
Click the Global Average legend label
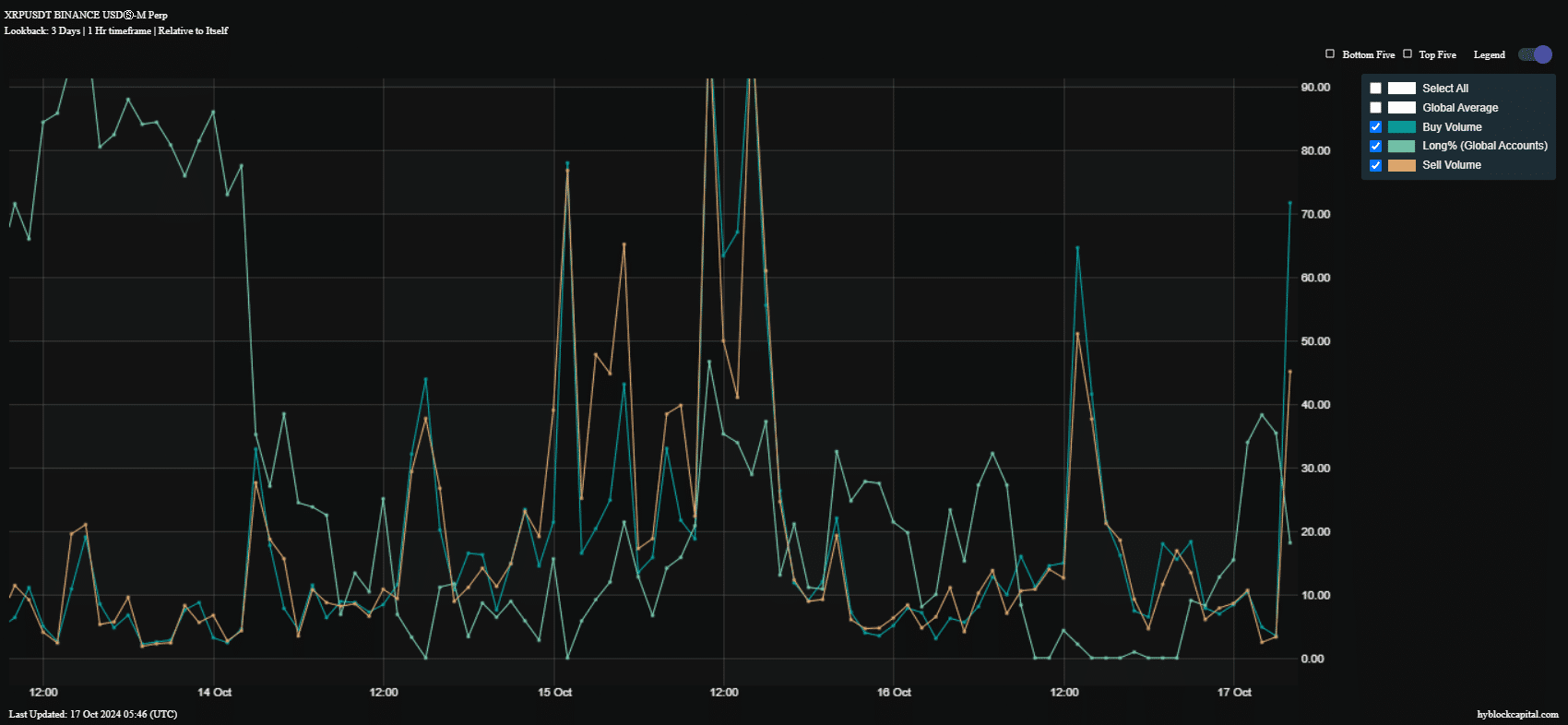click(1460, 108)
